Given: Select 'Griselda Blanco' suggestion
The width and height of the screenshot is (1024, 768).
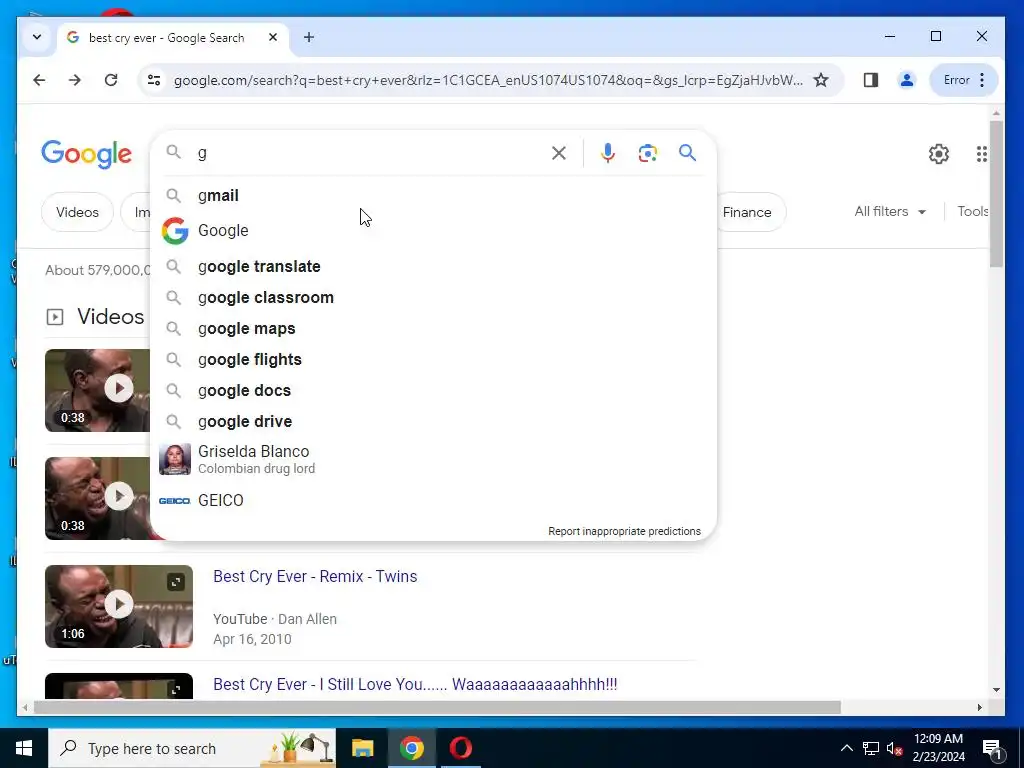Looking at the screenshot, I should point(433,459).
